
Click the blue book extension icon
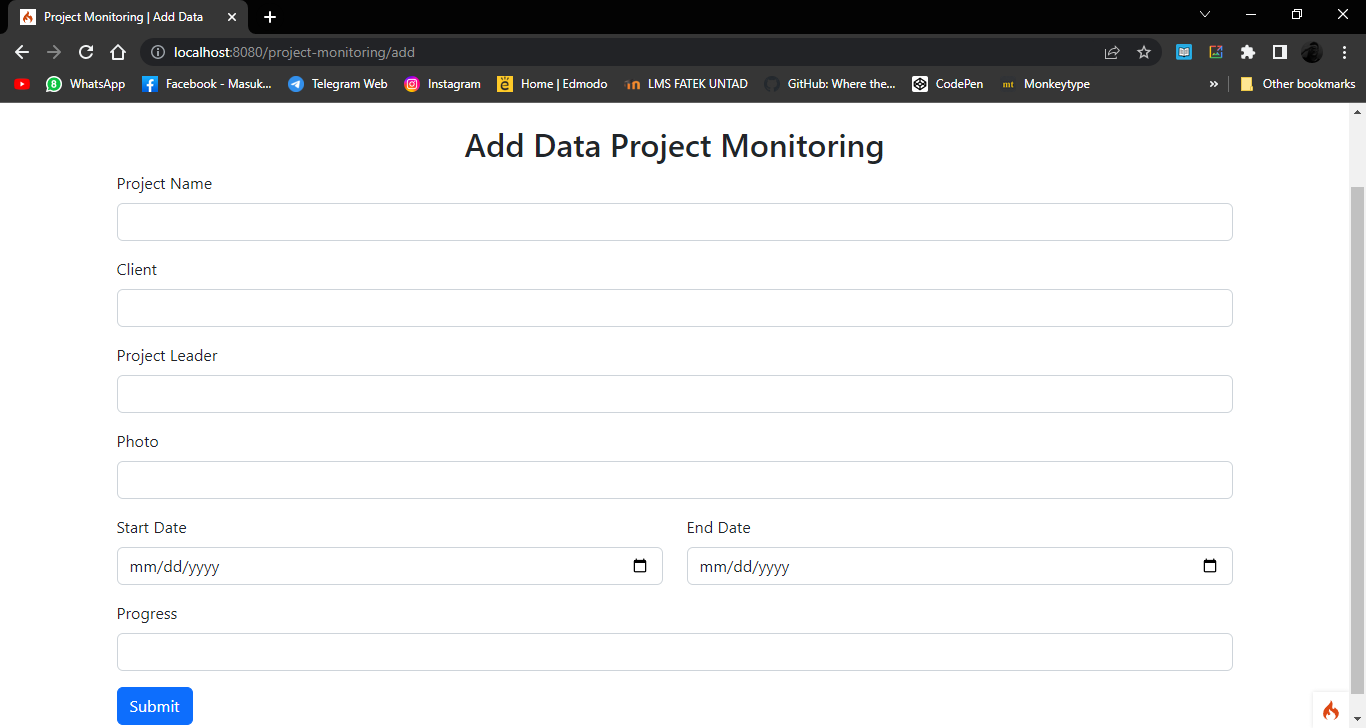click(1184, 52)
